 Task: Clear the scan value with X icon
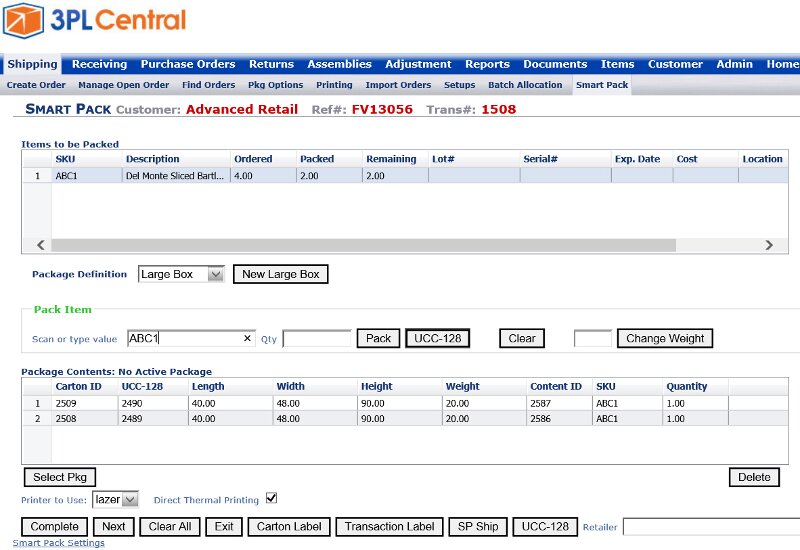coord(247,339)
